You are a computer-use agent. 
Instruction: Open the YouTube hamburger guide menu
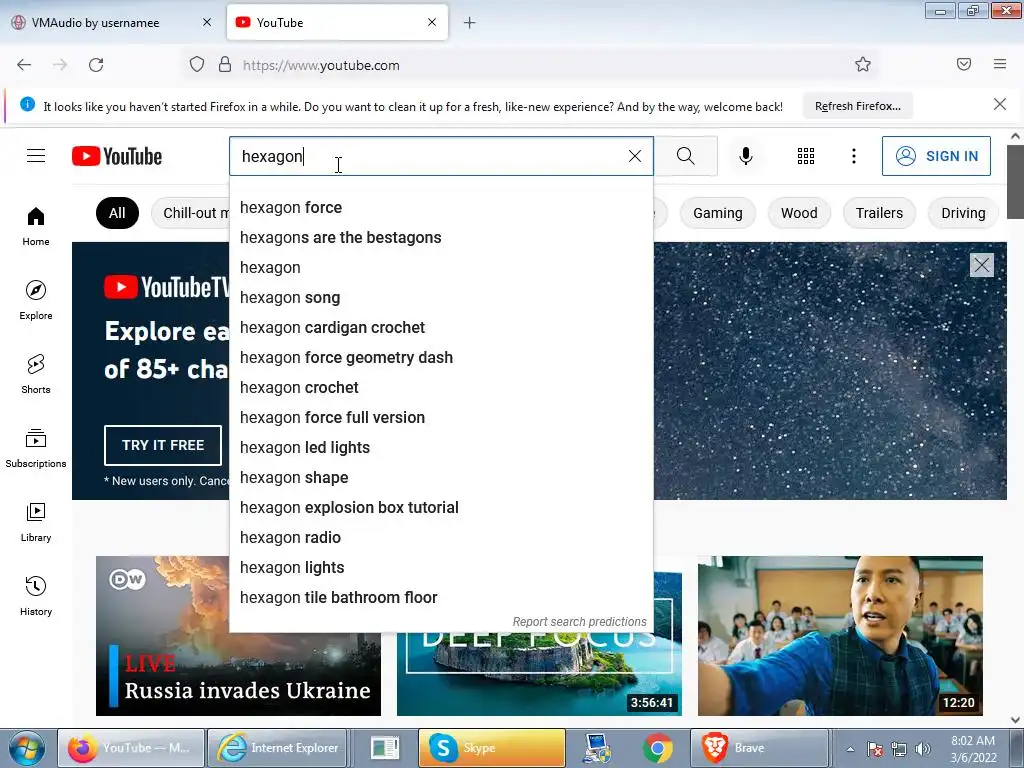[x=36, y=156]
